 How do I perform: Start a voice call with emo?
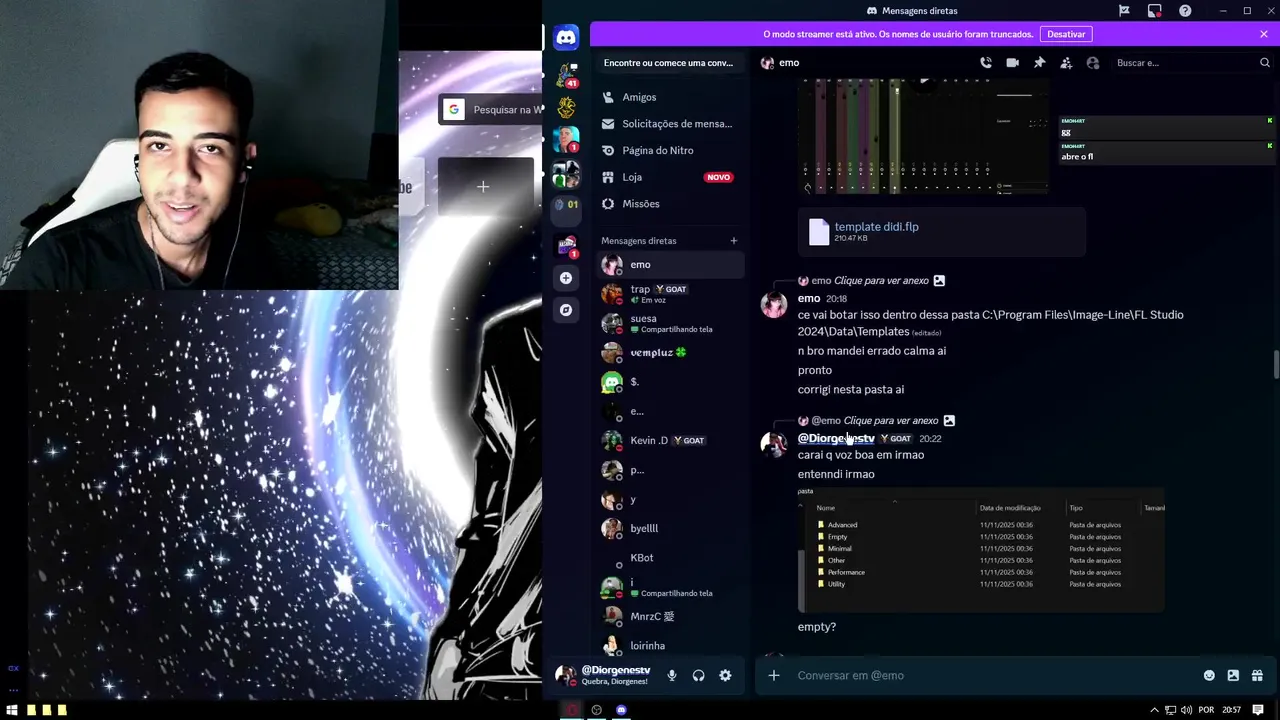[986, 62]
